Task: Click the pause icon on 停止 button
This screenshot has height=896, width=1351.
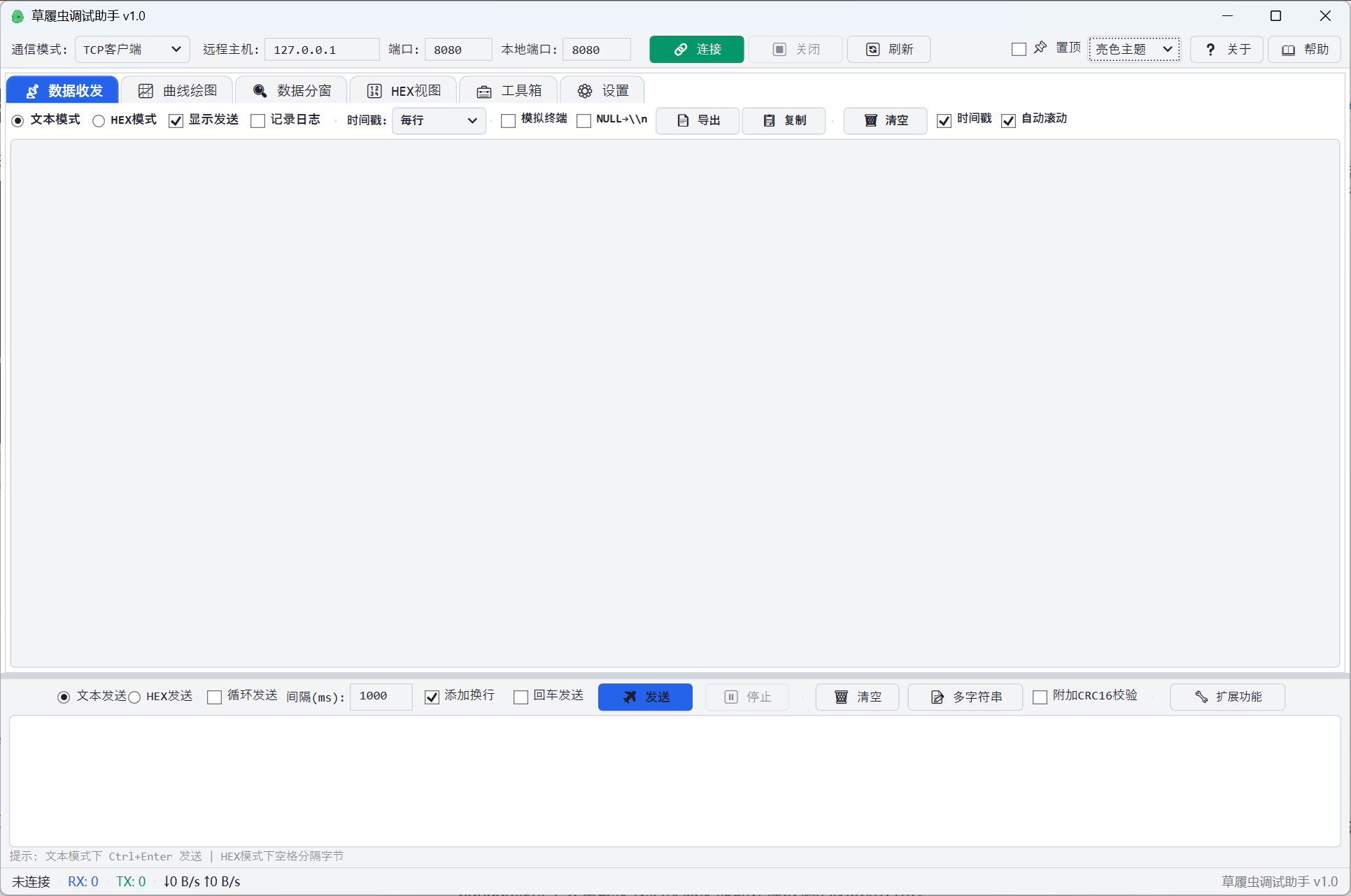Action: pos(731,697)
